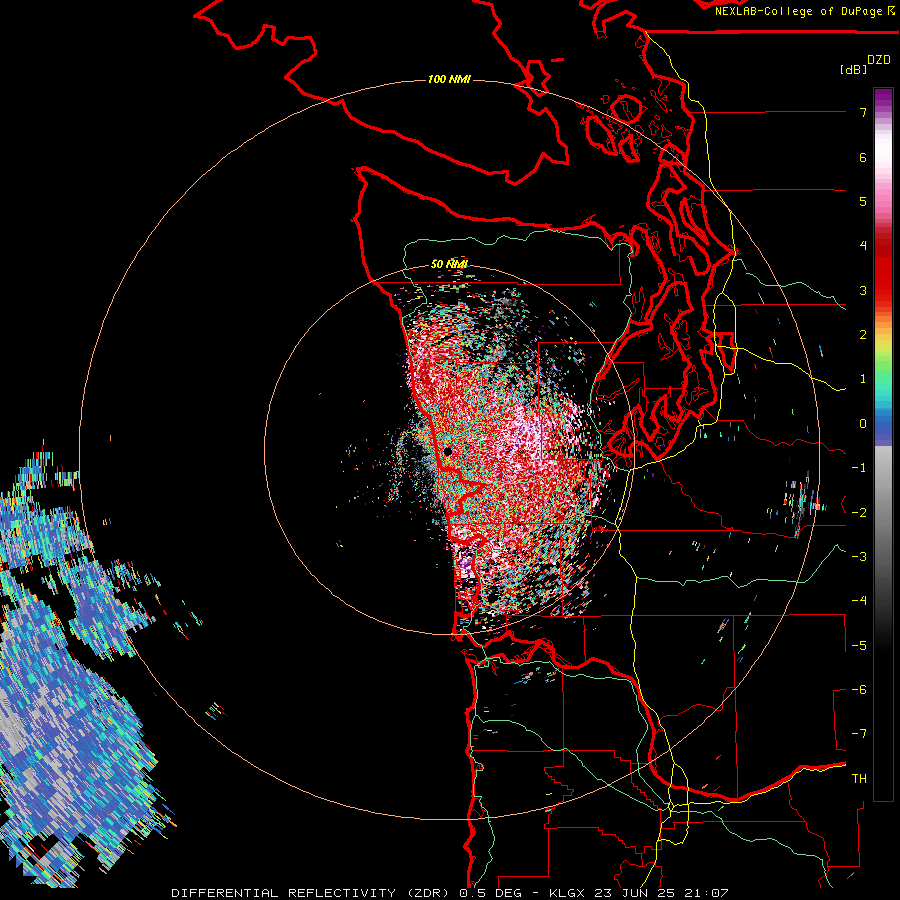Click the -1 value on color scale
900x900 pixels.
[859, 468]
